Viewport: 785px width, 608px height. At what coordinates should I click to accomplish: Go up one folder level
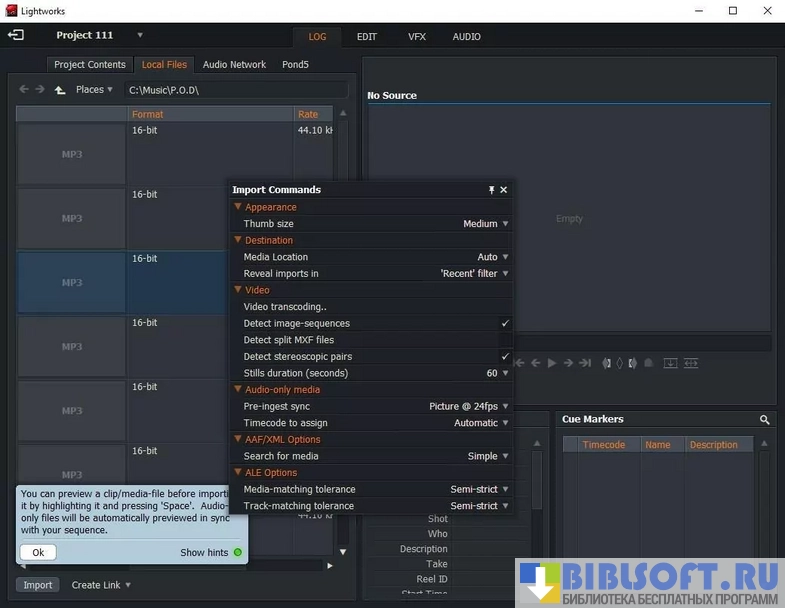click(x=60, y=90)
